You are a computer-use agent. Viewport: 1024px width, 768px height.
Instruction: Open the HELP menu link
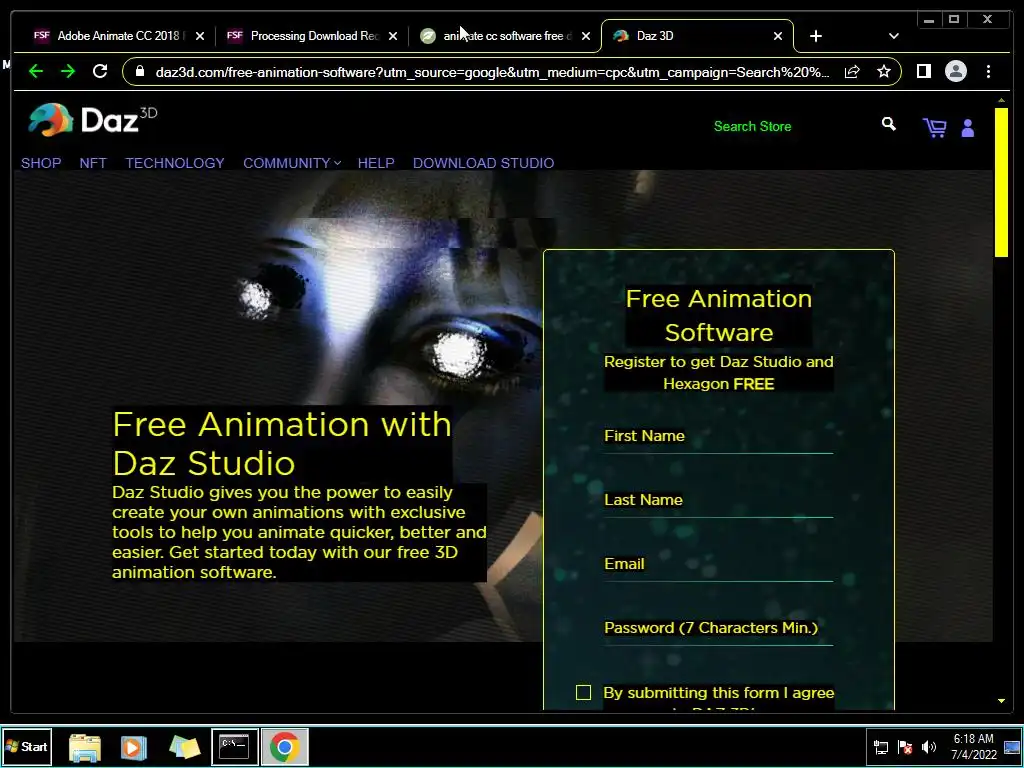[376, 163]
